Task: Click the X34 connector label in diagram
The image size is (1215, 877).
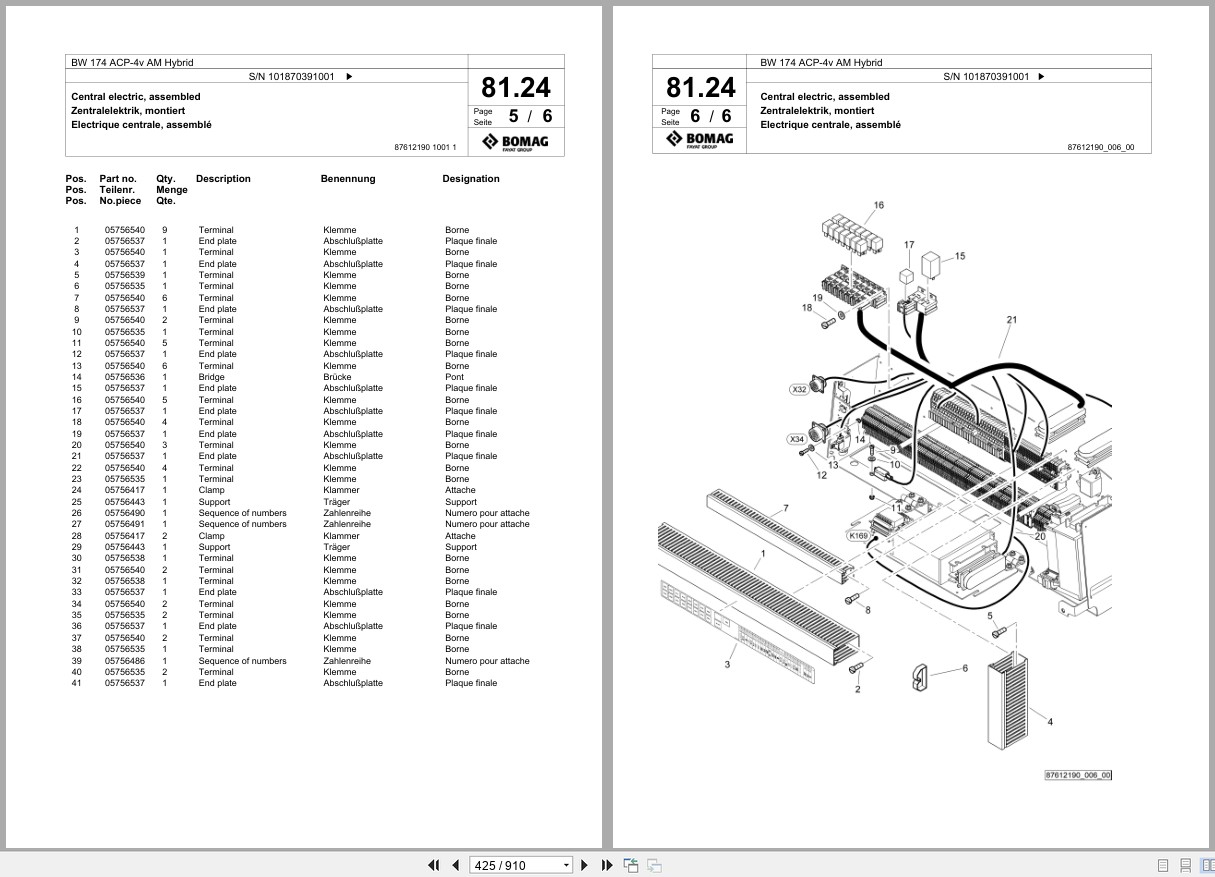Action: 796,439
